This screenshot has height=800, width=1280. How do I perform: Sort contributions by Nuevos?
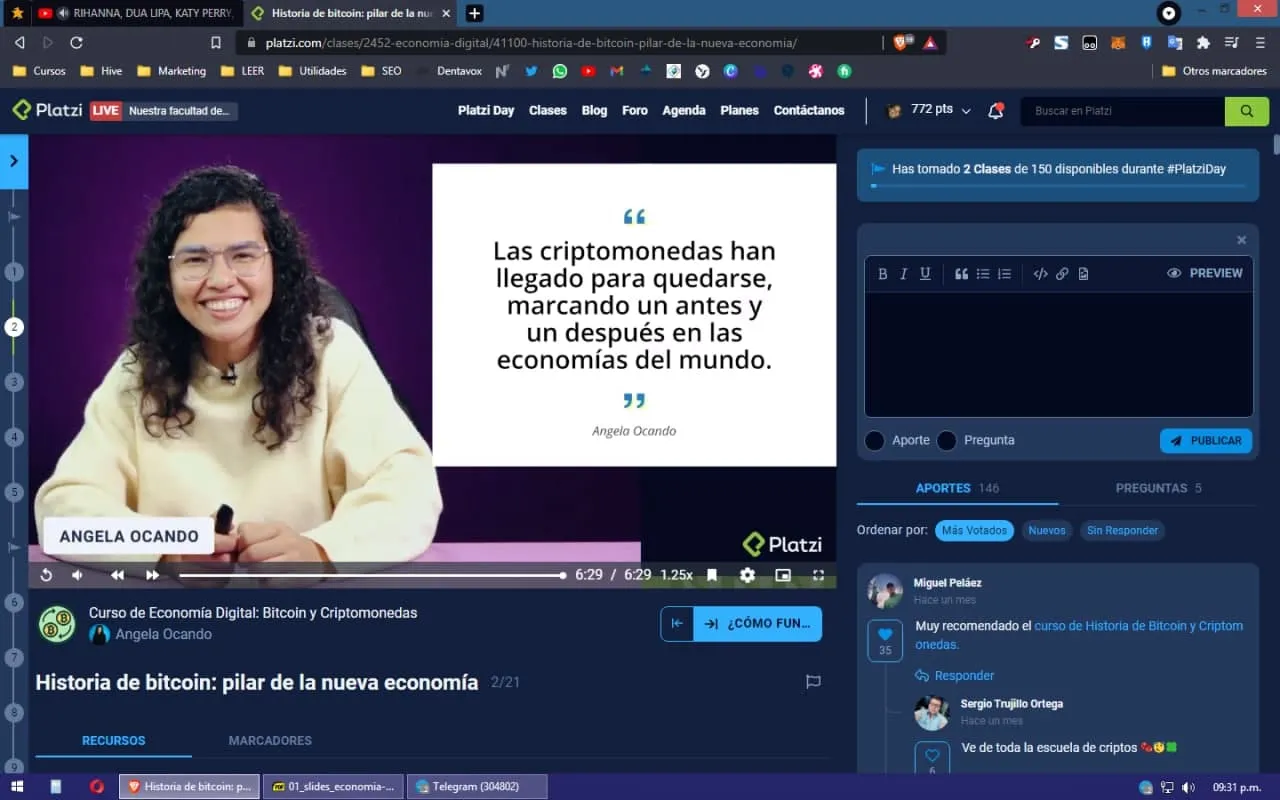tap(1047, 531)
